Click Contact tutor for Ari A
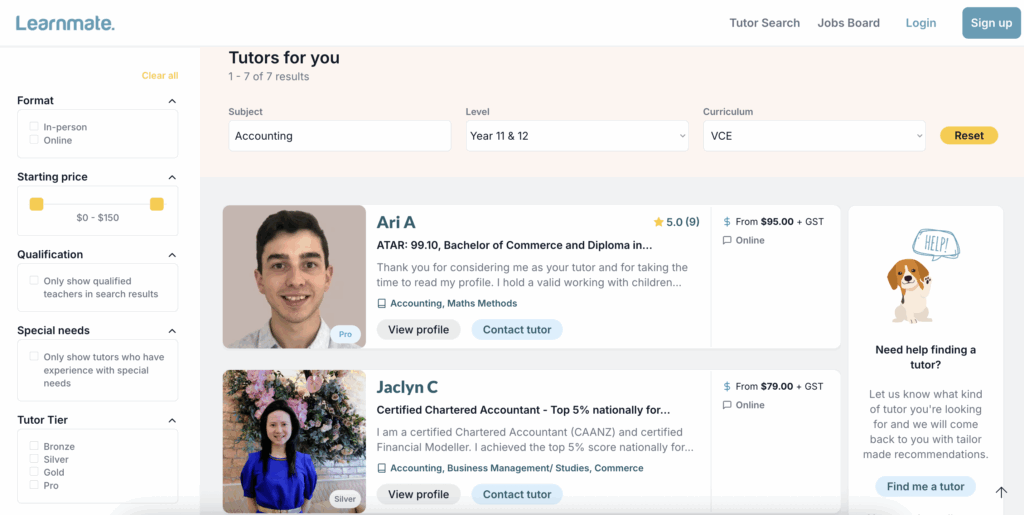This screenshot has width=1024, height=515. (517, 330)
